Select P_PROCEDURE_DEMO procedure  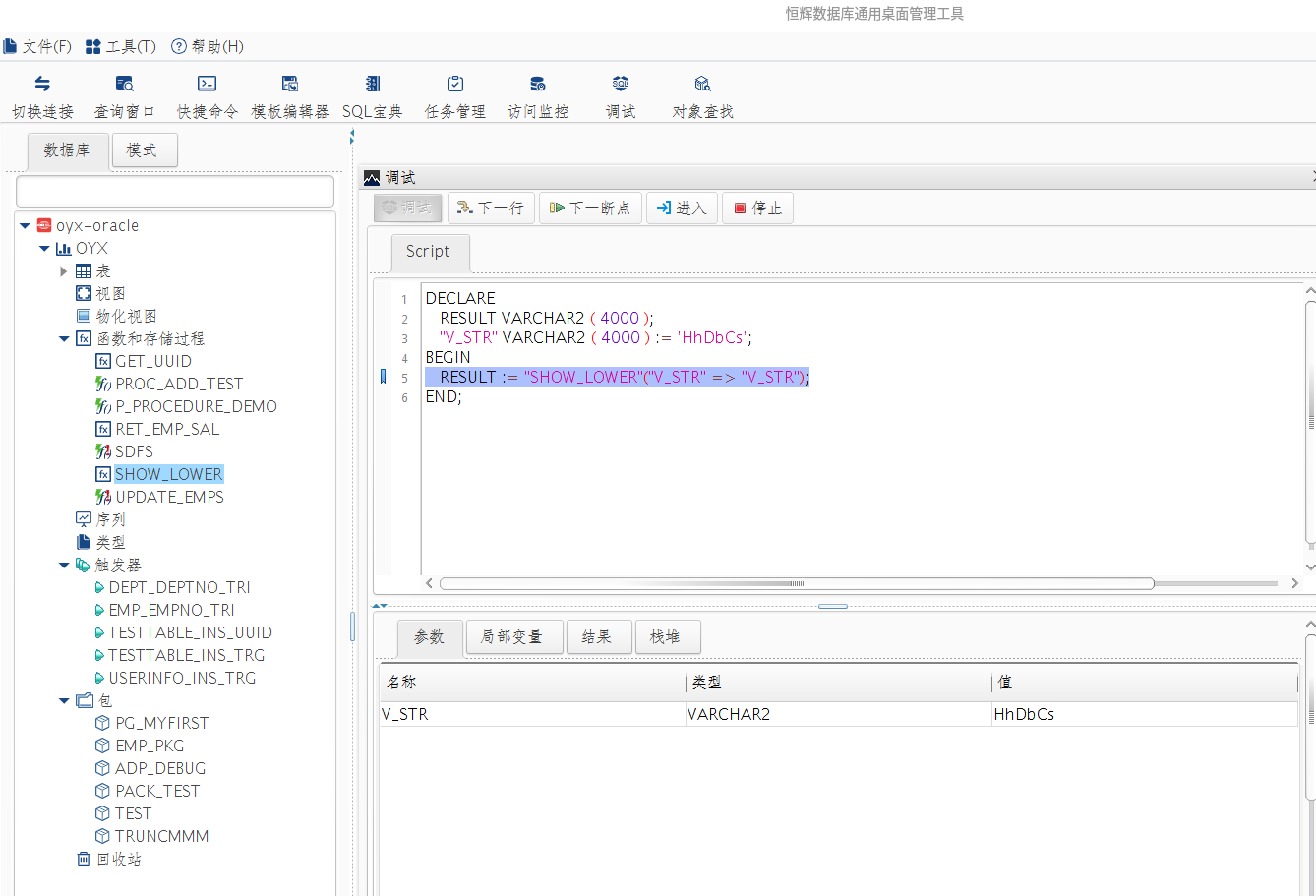[196, 406]
